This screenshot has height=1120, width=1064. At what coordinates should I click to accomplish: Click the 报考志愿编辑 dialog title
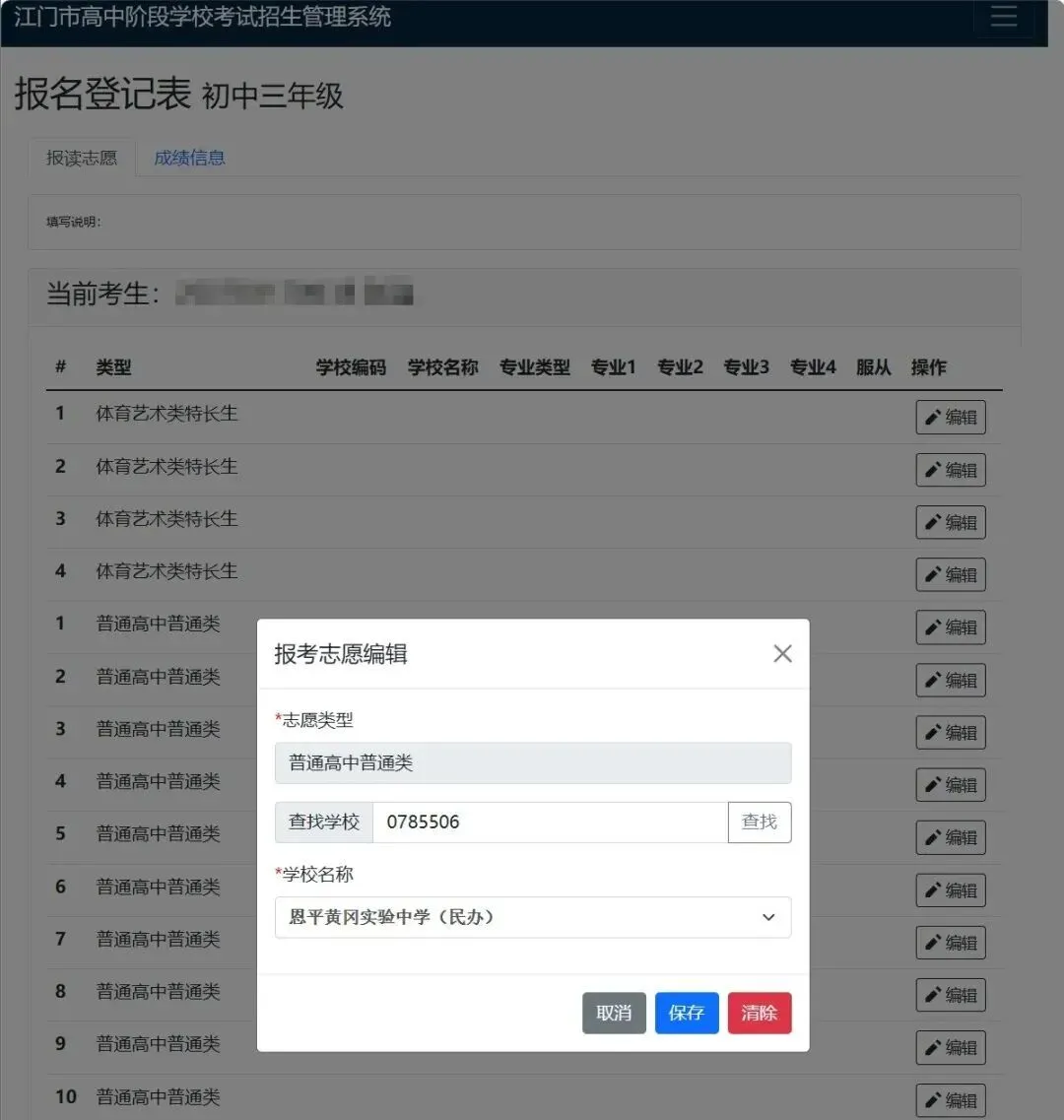point(341,653)
